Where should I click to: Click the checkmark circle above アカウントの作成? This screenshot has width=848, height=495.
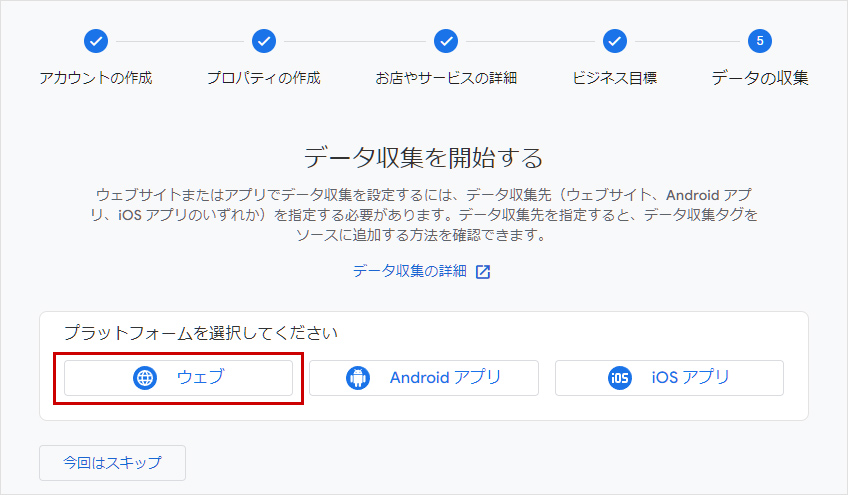tap(96, 41)
